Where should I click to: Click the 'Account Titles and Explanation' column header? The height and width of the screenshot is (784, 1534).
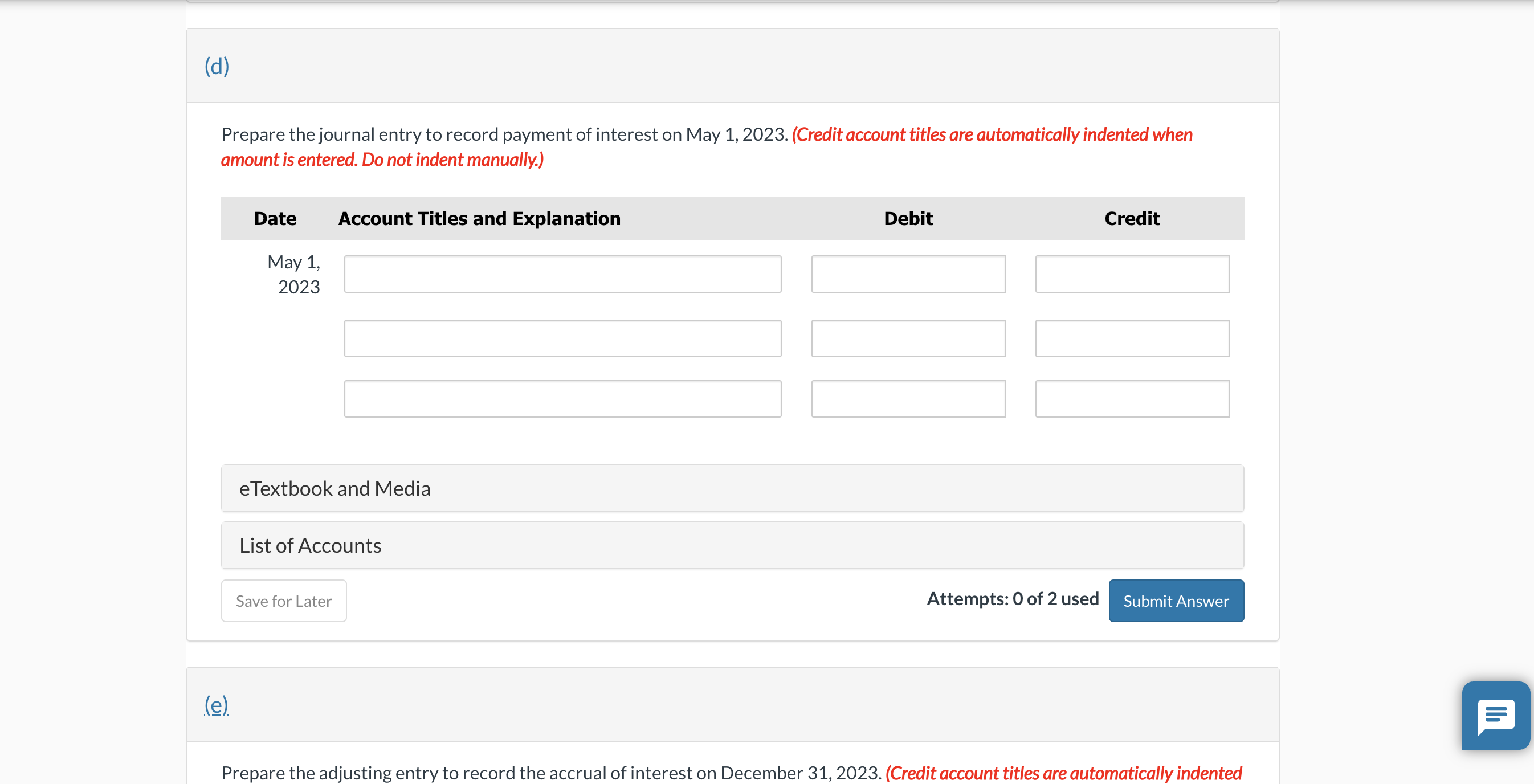tap(479, 218)
